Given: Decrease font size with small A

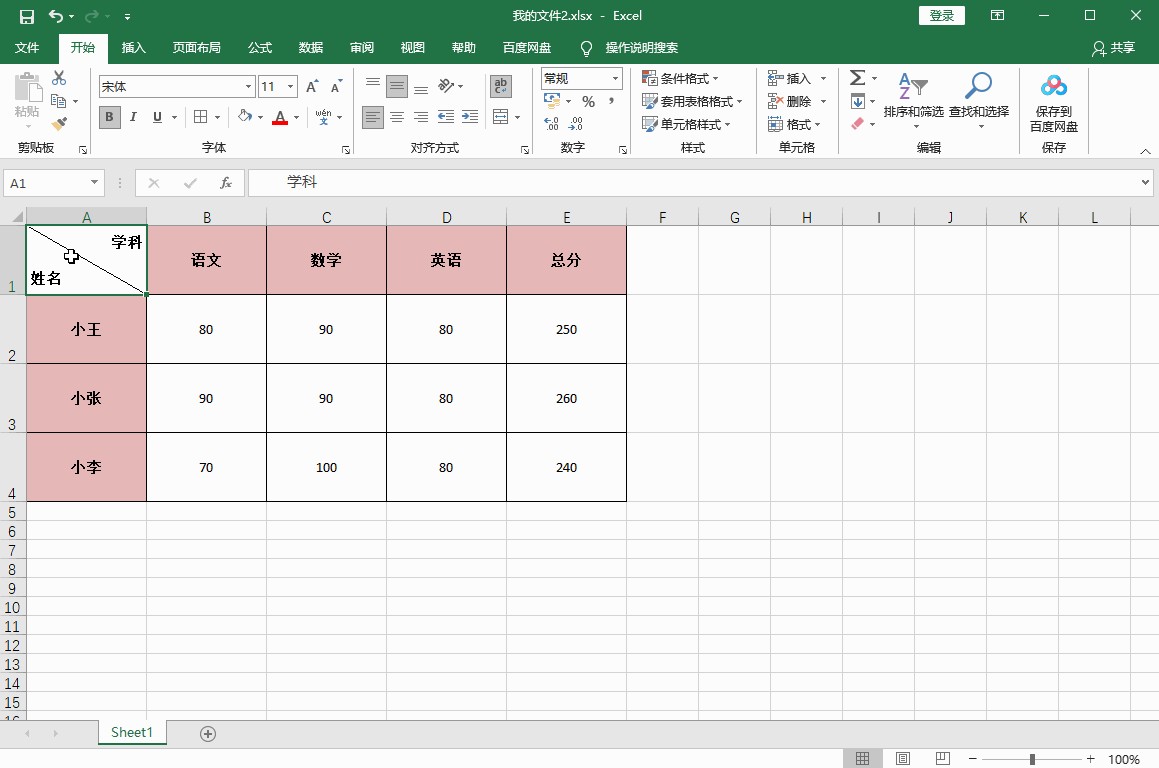Looking at the screenshot, I should point(336,86).
